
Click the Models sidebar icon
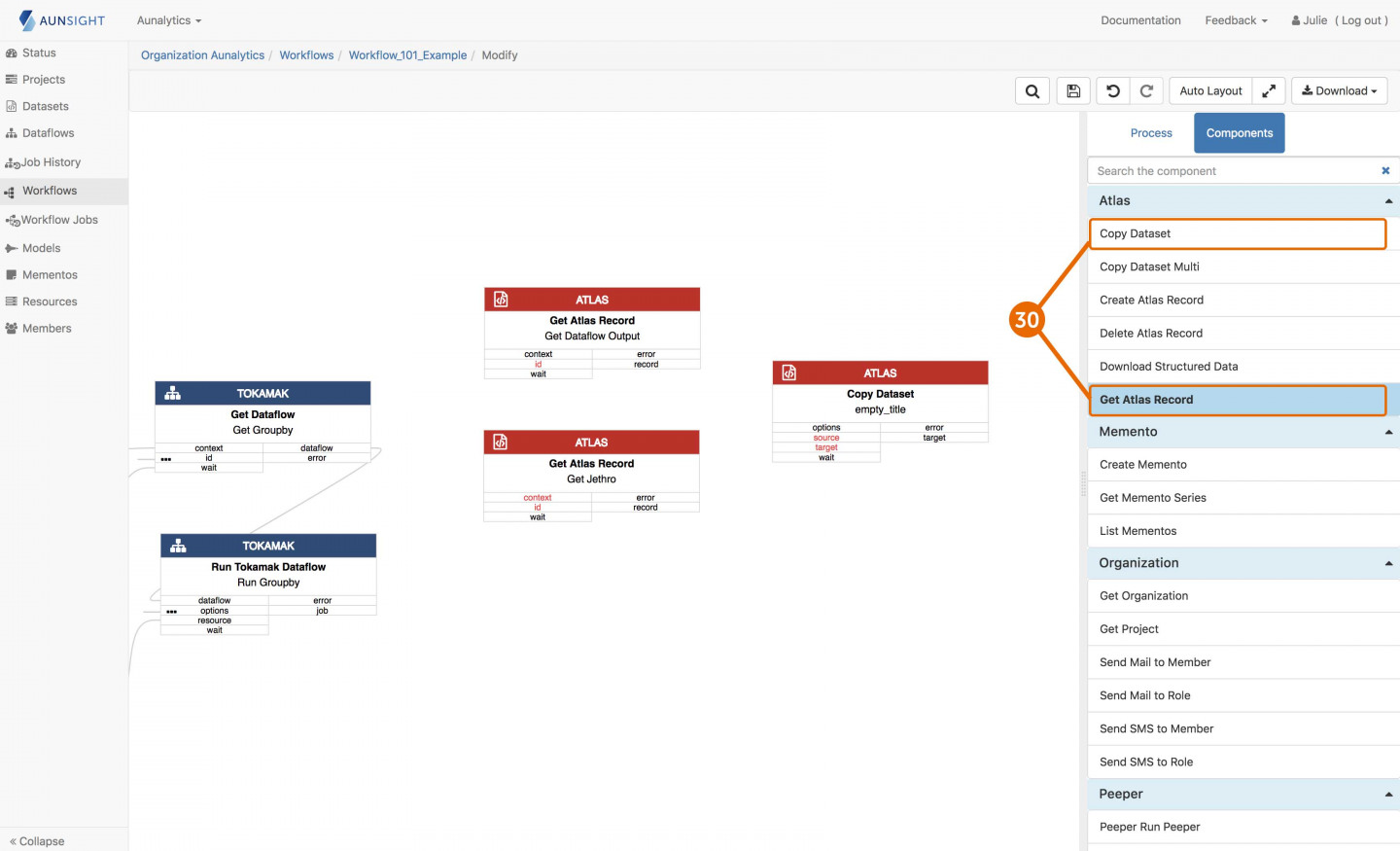[12, 249]
